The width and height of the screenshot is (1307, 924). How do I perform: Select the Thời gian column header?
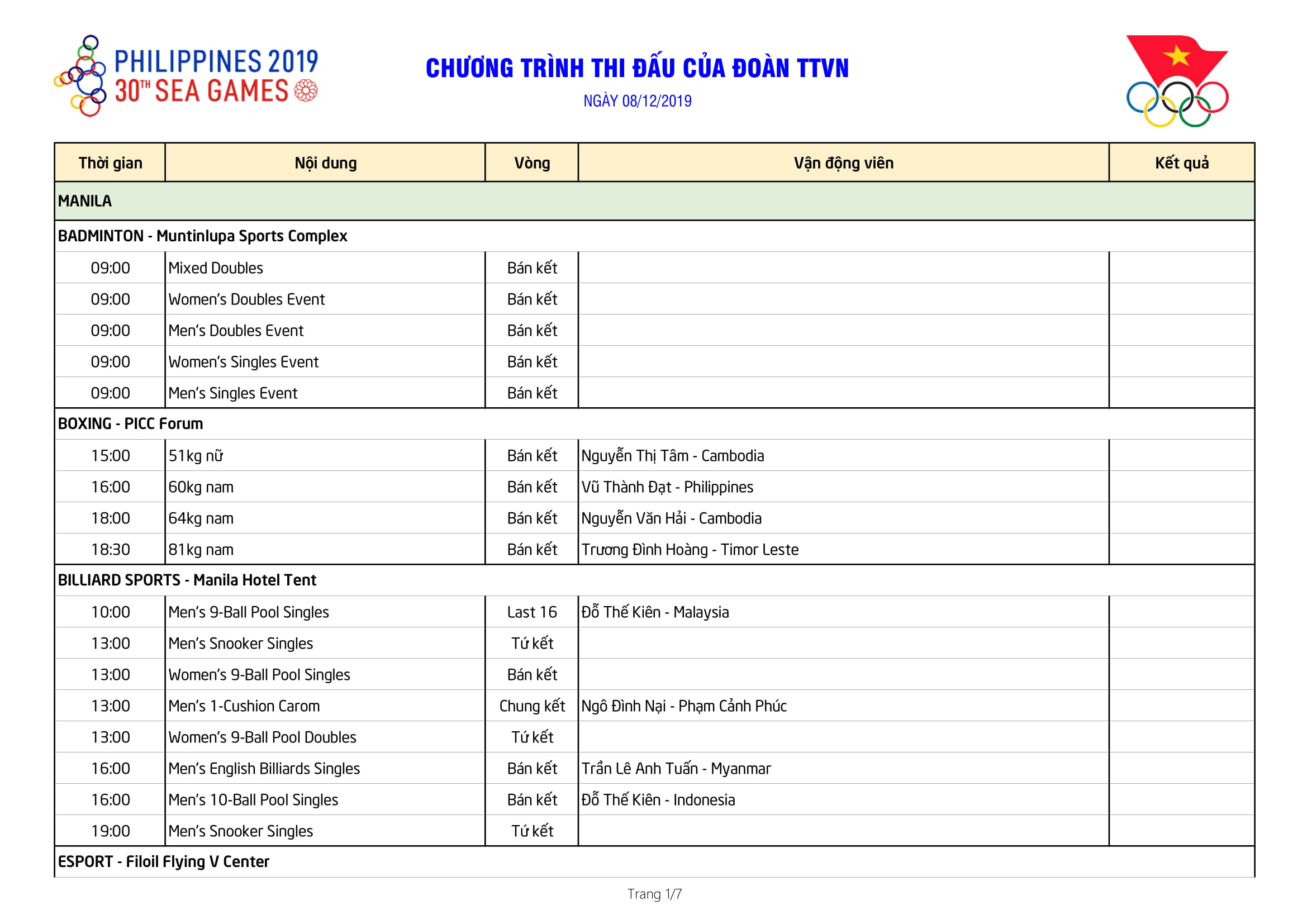(111, 163)
